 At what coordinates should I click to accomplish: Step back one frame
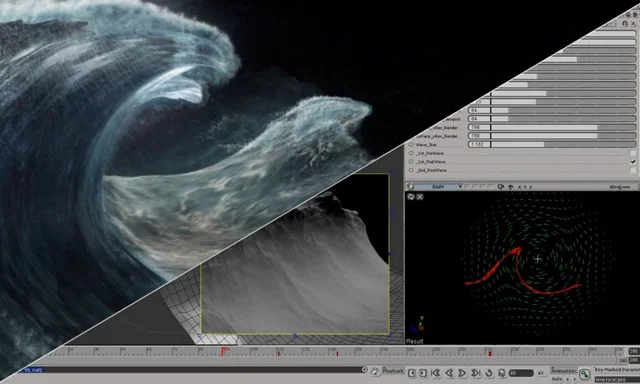pyautogui.click(x=411, y=373)
